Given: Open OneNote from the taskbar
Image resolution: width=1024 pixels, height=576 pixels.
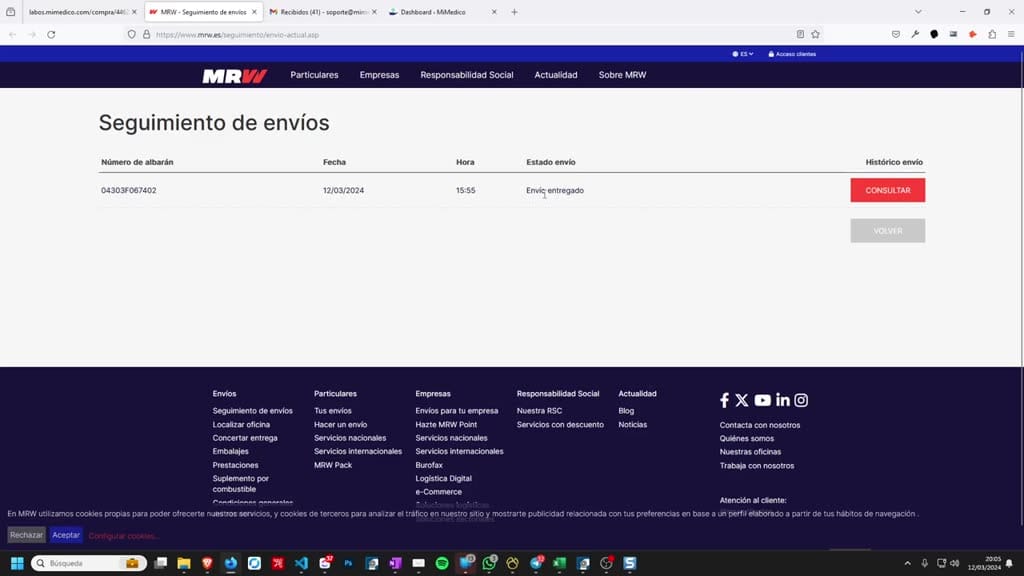Looking at the screenshot, I should [x=395, y=563].
